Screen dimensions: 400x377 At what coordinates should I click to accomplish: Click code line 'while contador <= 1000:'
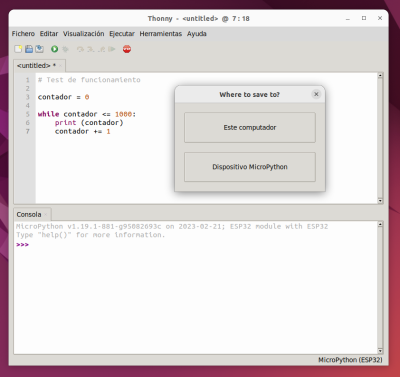pyautogui.click(x=87, y=114)
